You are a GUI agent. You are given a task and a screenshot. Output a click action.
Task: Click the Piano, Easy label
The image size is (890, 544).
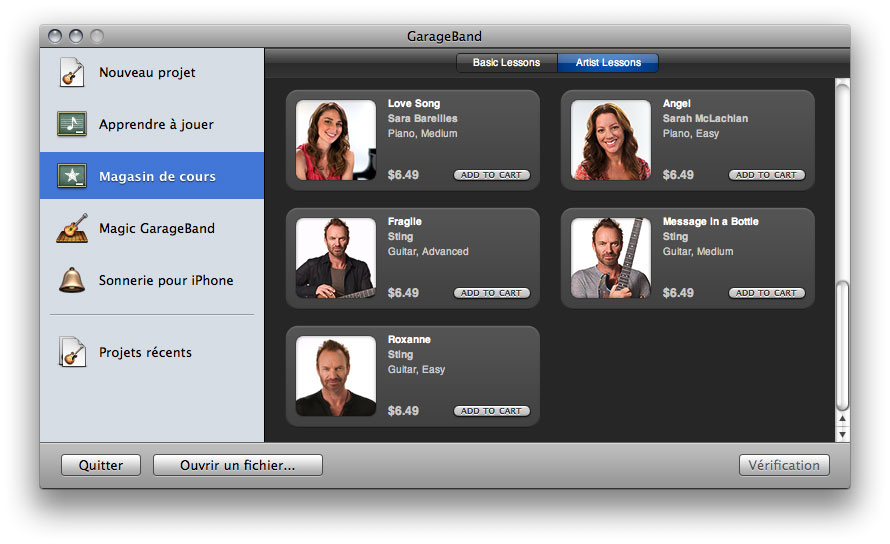pos(691,133)
